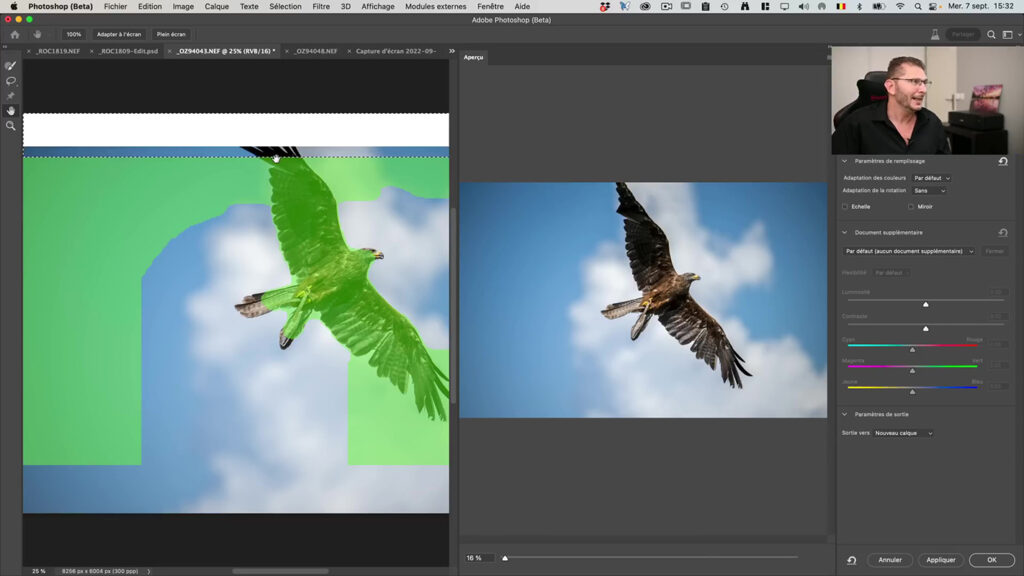Image resolution: width=1024 pixels, height=576 pixels.
Task: Click the hand icon in options bar
Action: [x=37, y=35]
